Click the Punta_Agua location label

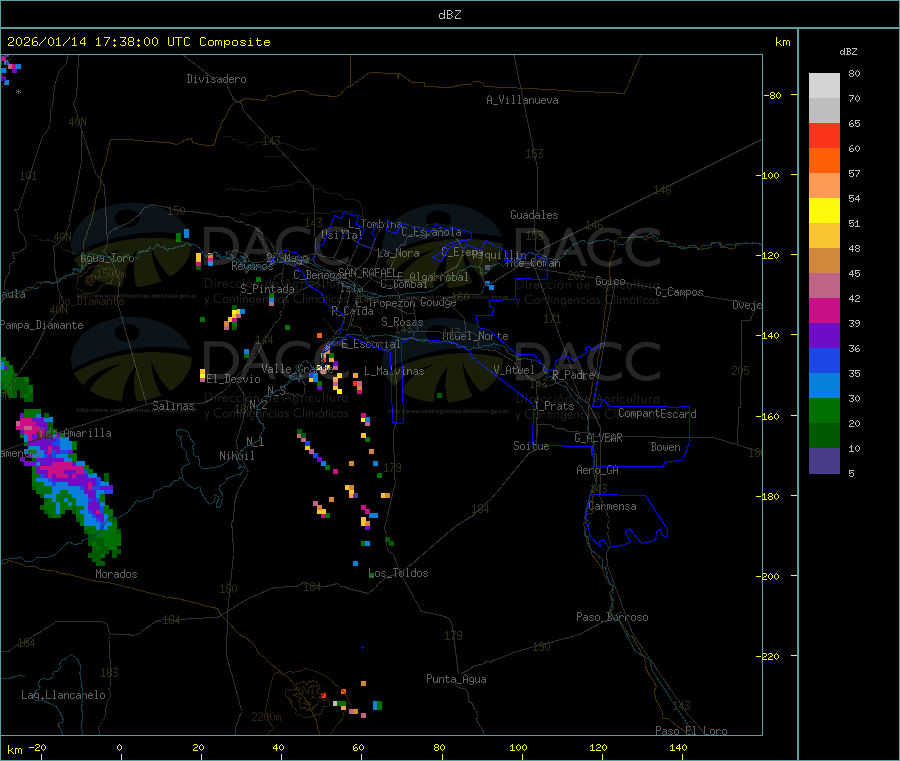(456, 679)
